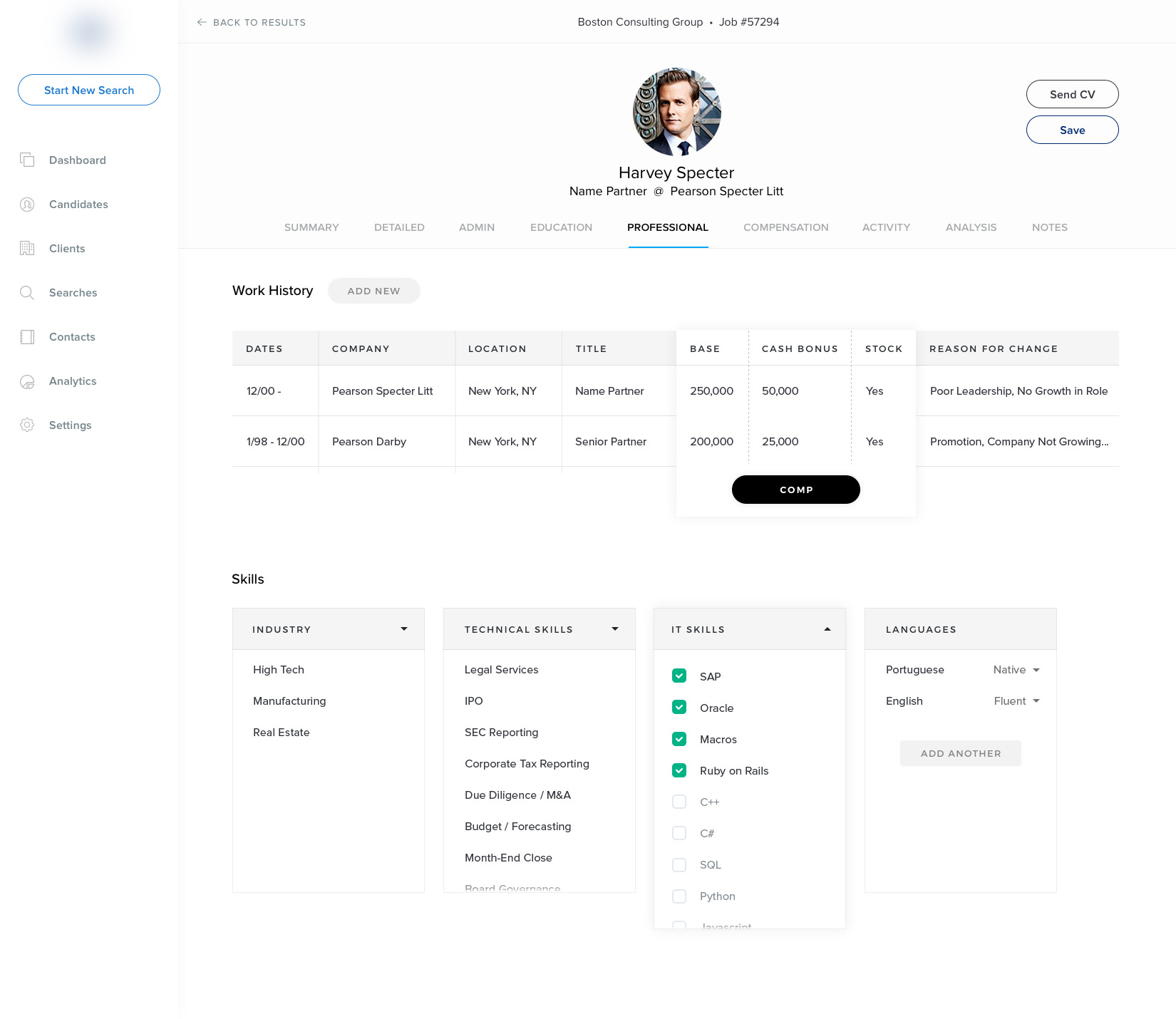Open the Activity tab
1176x1019 pixels.
[886, 227]
